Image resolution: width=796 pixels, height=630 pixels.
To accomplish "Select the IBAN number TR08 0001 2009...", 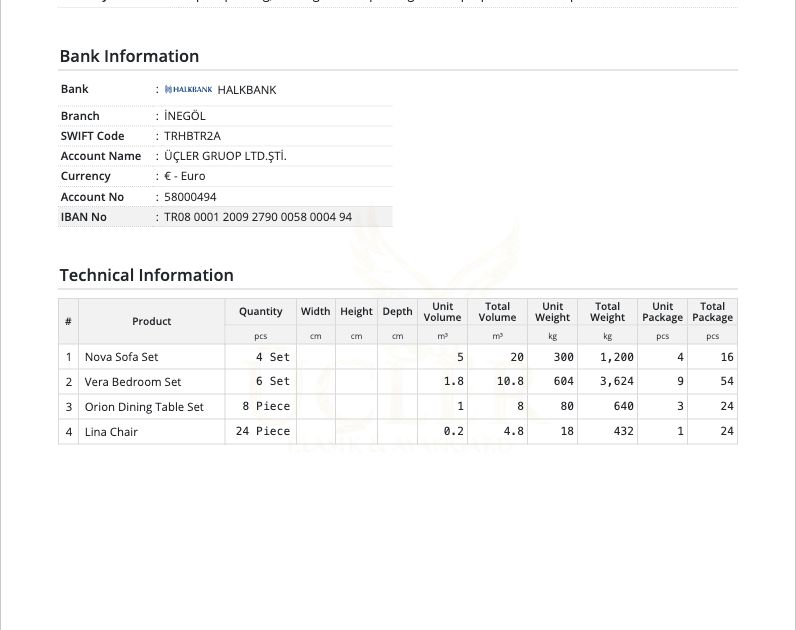I will point(258,217).
